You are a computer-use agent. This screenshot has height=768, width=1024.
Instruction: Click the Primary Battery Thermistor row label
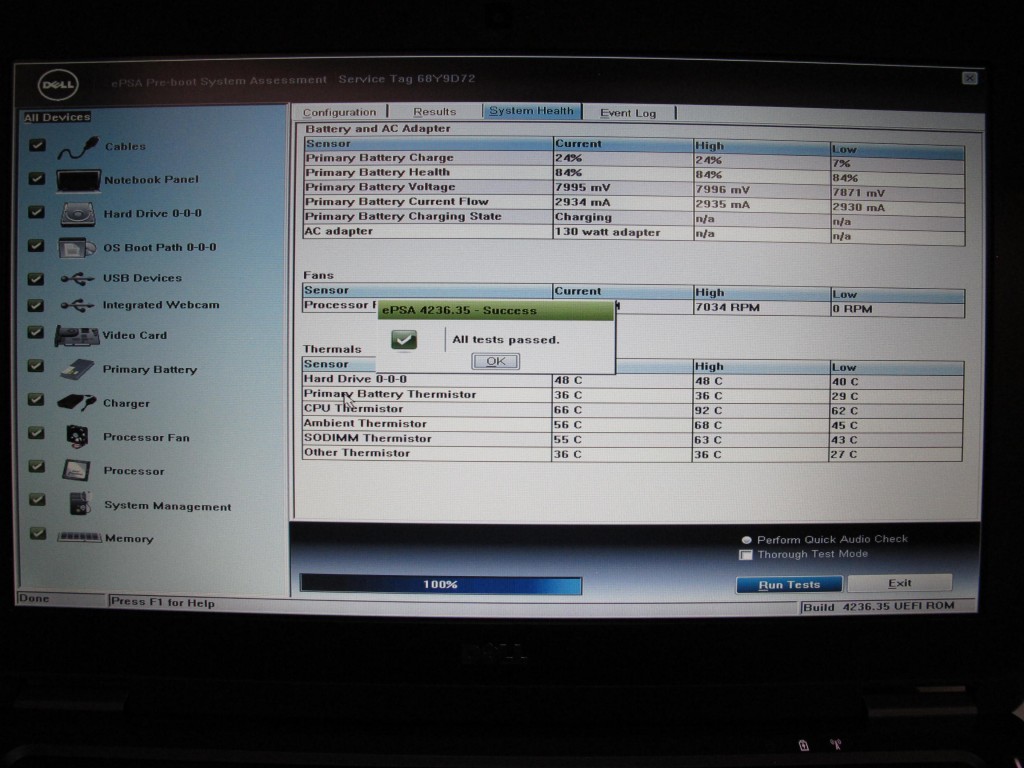tap(390, 394)
